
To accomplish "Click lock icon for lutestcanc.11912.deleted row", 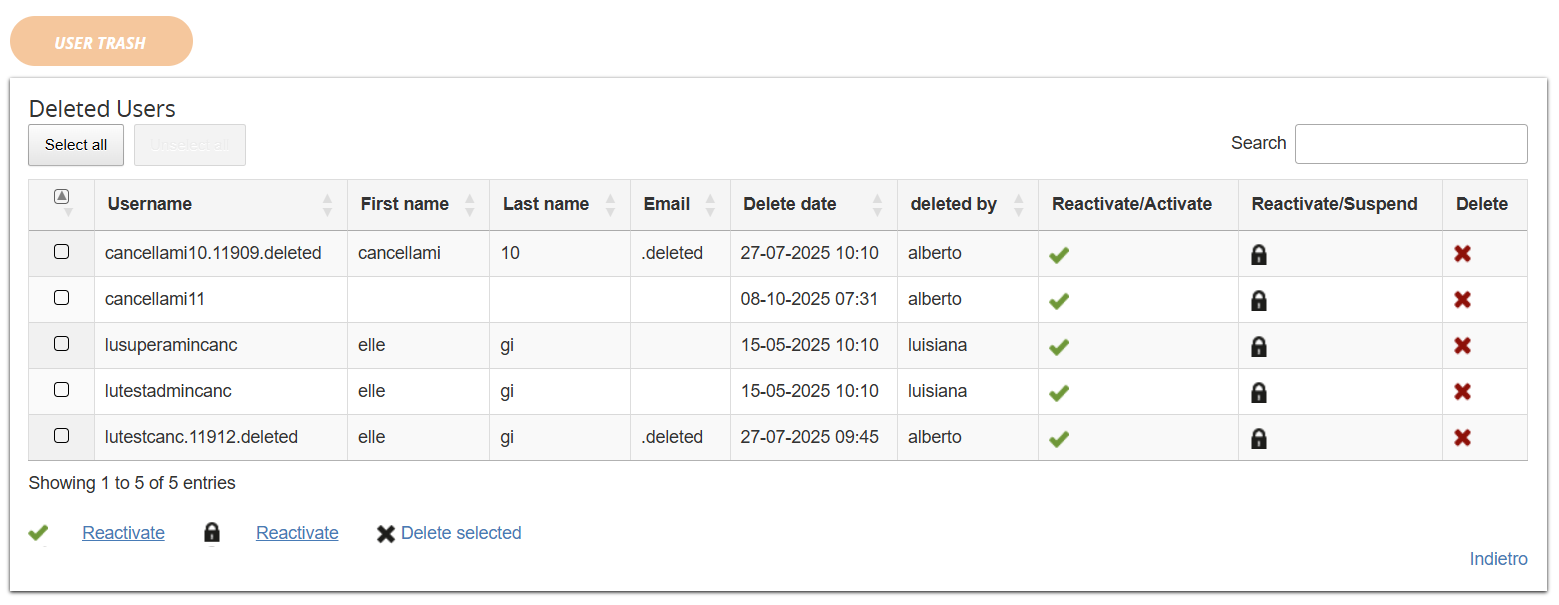I will tap(1259, 438).
